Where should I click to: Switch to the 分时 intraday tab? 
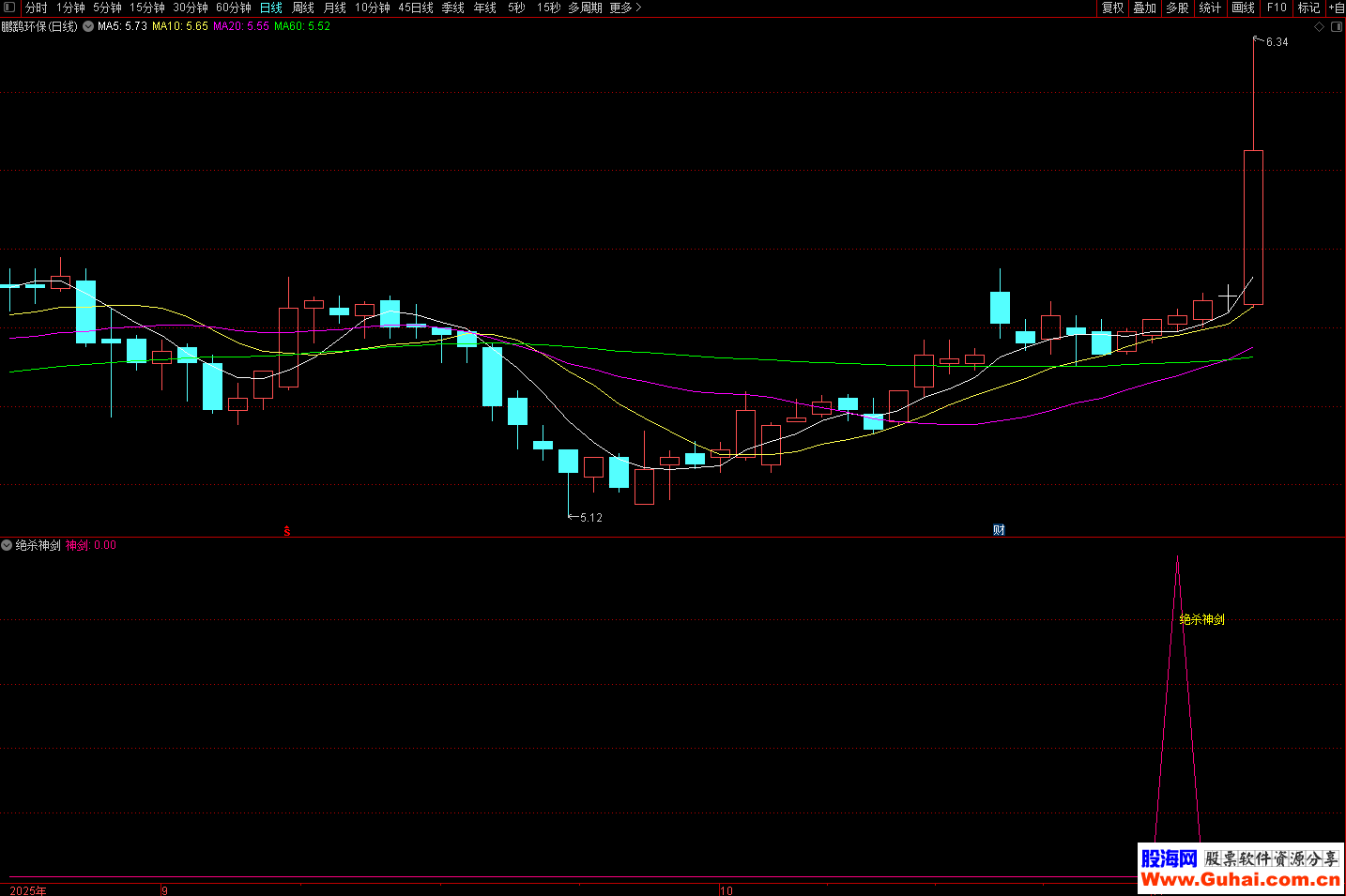click(36, 8)
